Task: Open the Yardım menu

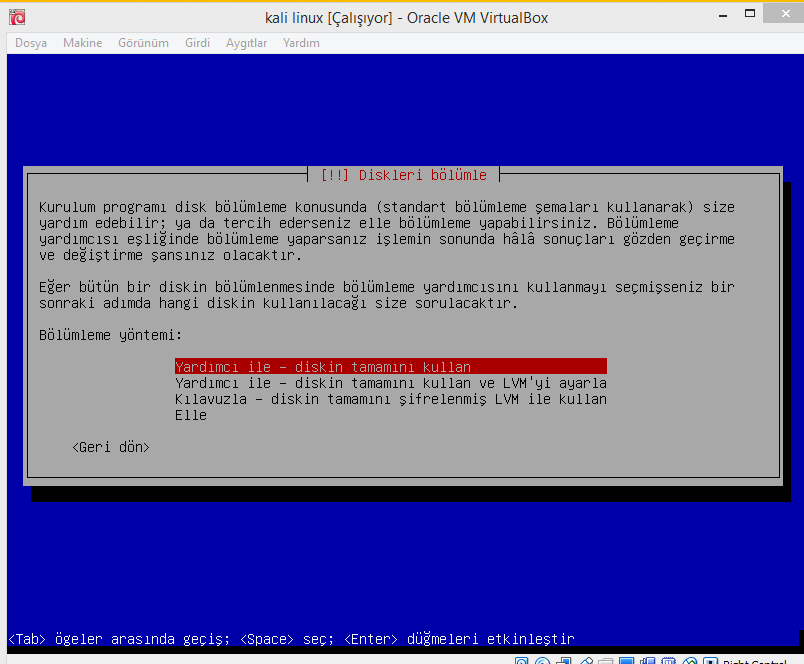Action: coord(301,43)
